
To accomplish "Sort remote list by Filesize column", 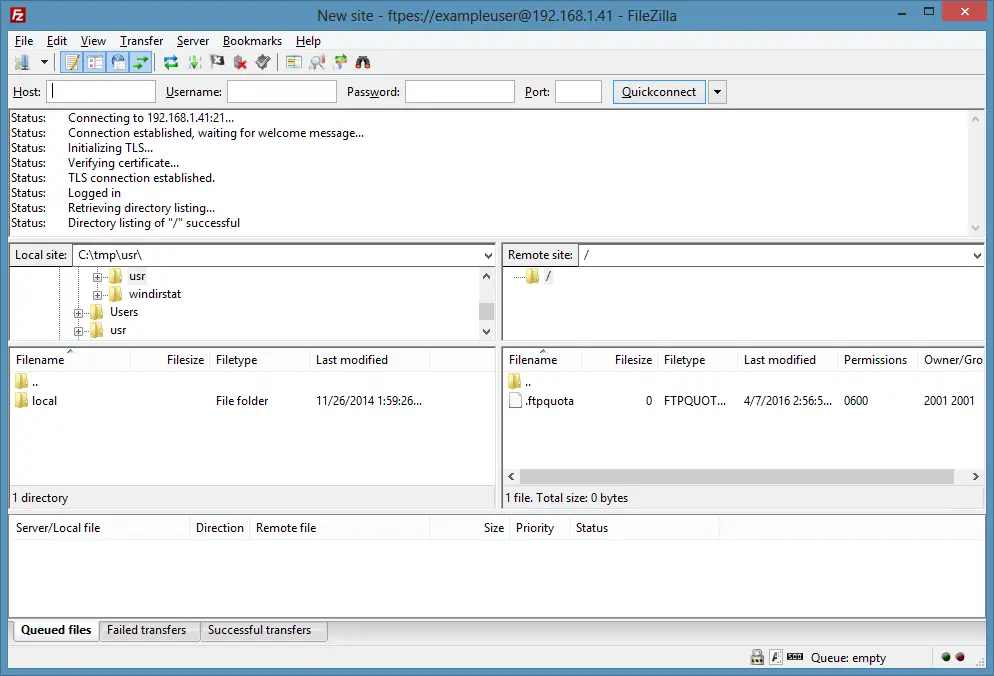I will pyautogui.click(x=619, y=360).
